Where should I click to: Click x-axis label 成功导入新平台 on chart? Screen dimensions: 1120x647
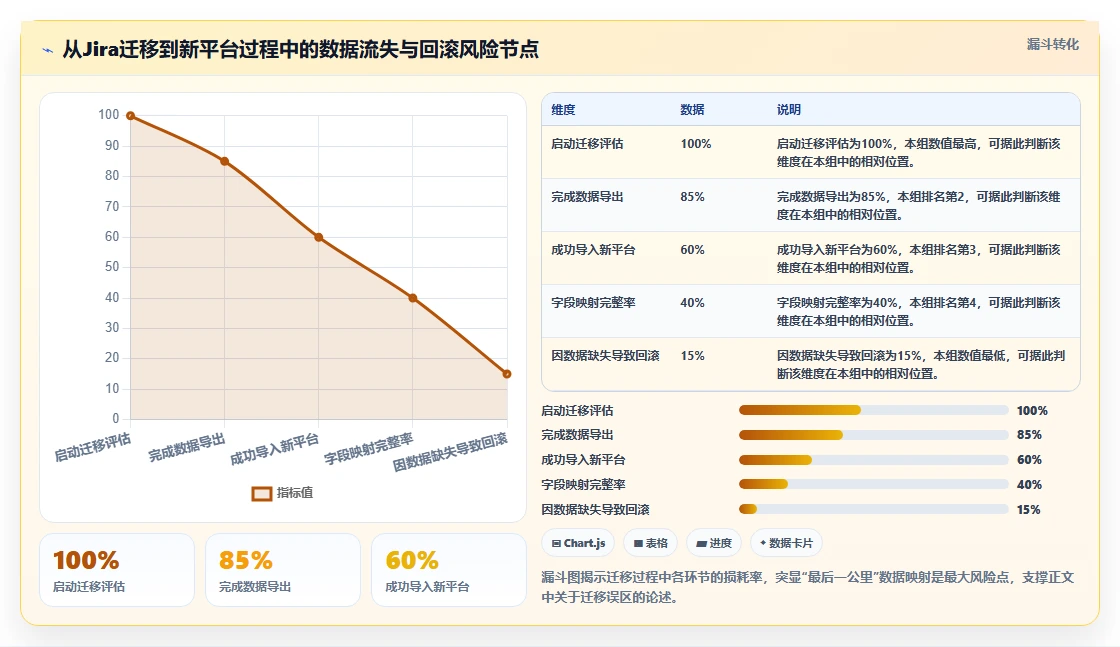tap(274, 450)
